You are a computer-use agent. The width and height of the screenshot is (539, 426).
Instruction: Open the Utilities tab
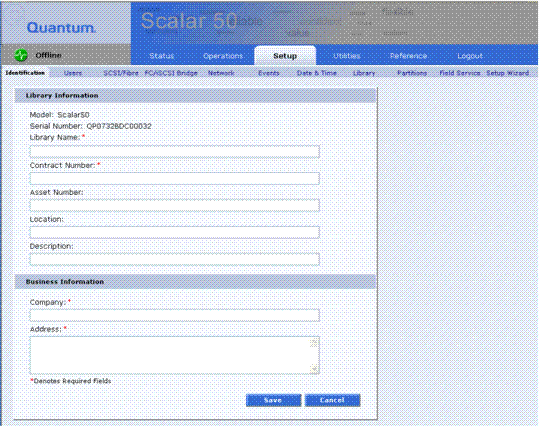346,56
